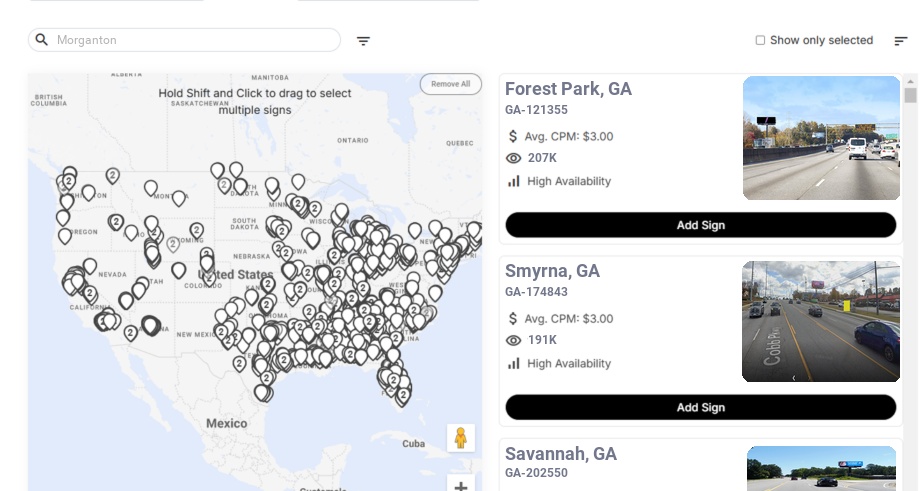
Task: Add the Forest Park, GA sign
Action: [x=700, y=225]
